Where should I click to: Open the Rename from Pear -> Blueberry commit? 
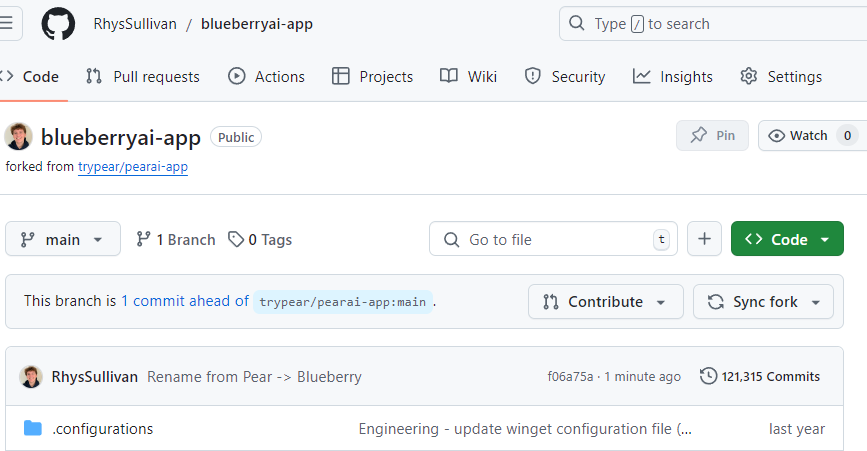tap(254, 376)
